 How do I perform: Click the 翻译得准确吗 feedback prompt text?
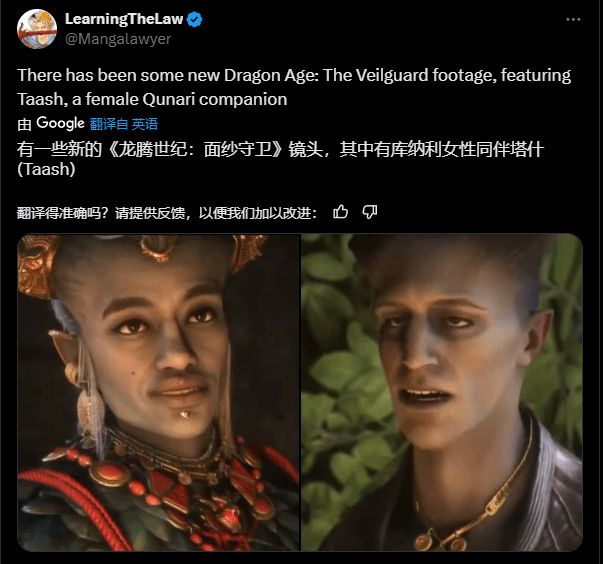pos(167,213)
